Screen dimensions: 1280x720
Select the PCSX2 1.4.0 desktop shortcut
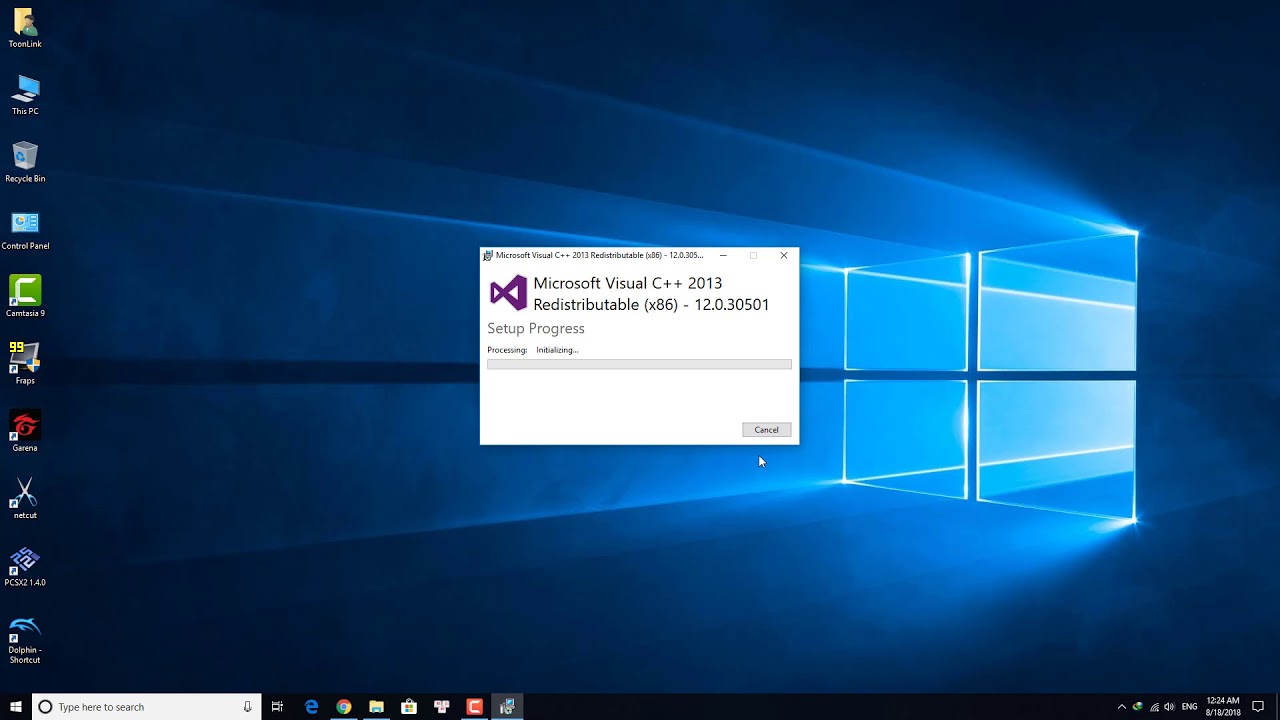coord(25,566)
